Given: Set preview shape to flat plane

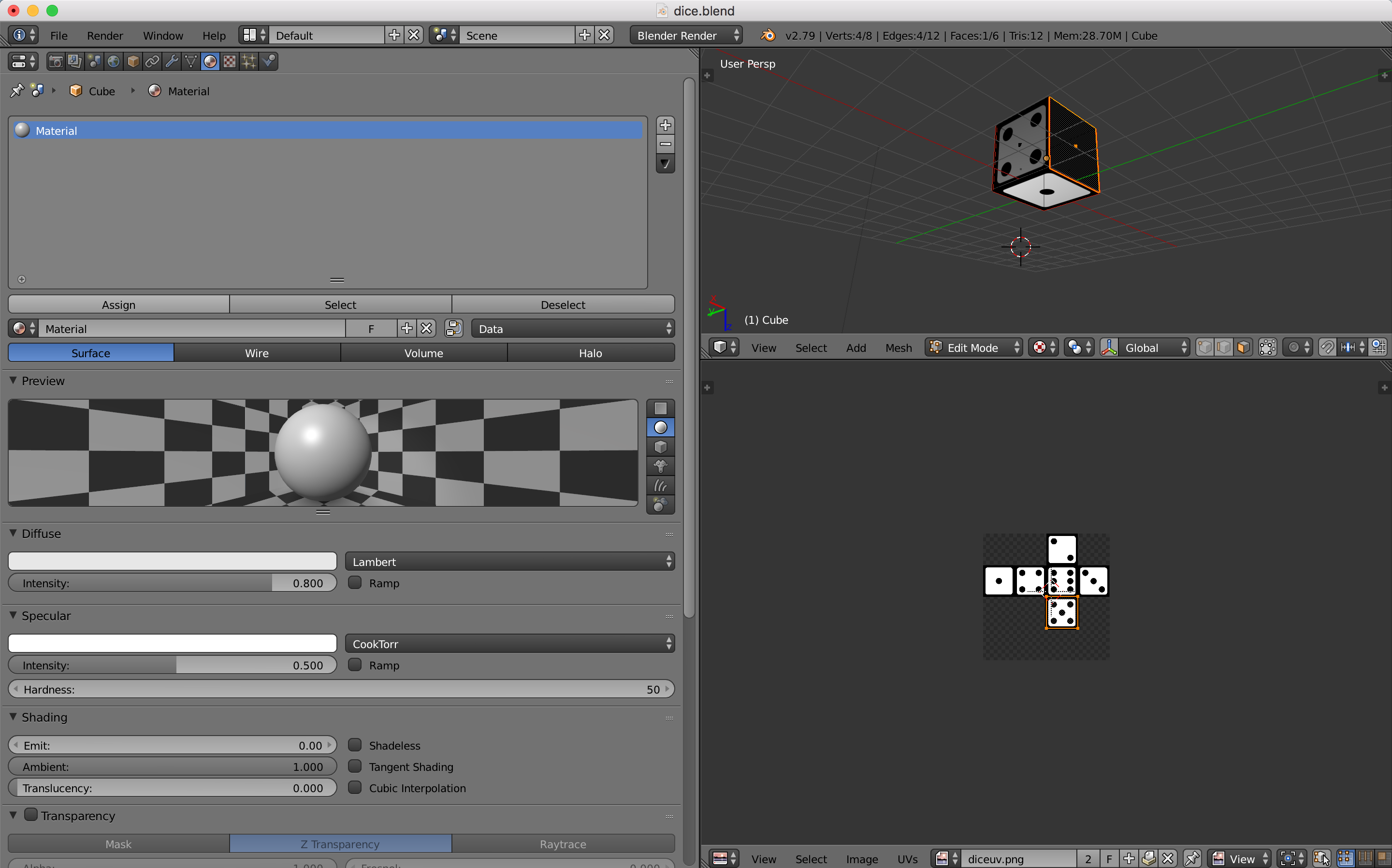Looking at the screenshot, I should pyautogui.click(x=661, y=408).
